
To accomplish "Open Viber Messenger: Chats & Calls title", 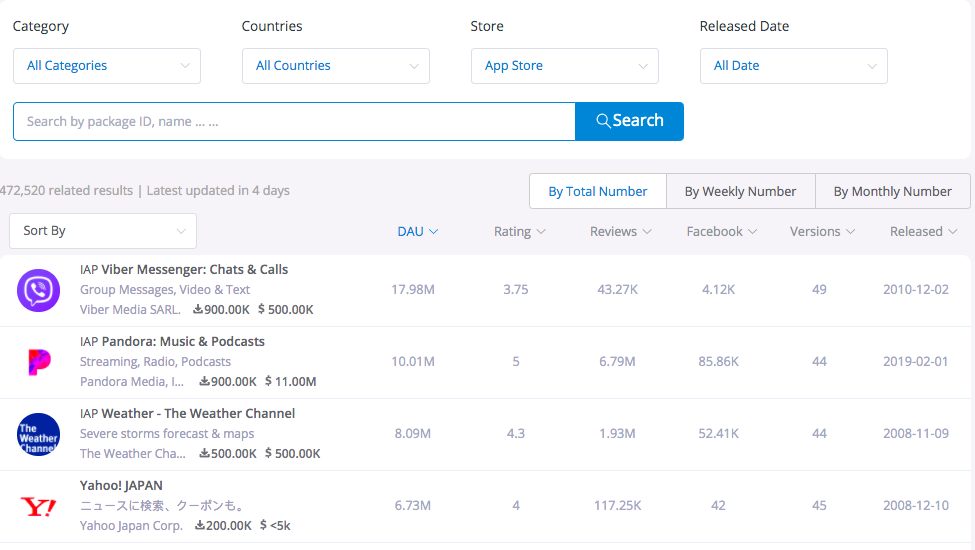I will pyautogui.click(x=195, y=269).
